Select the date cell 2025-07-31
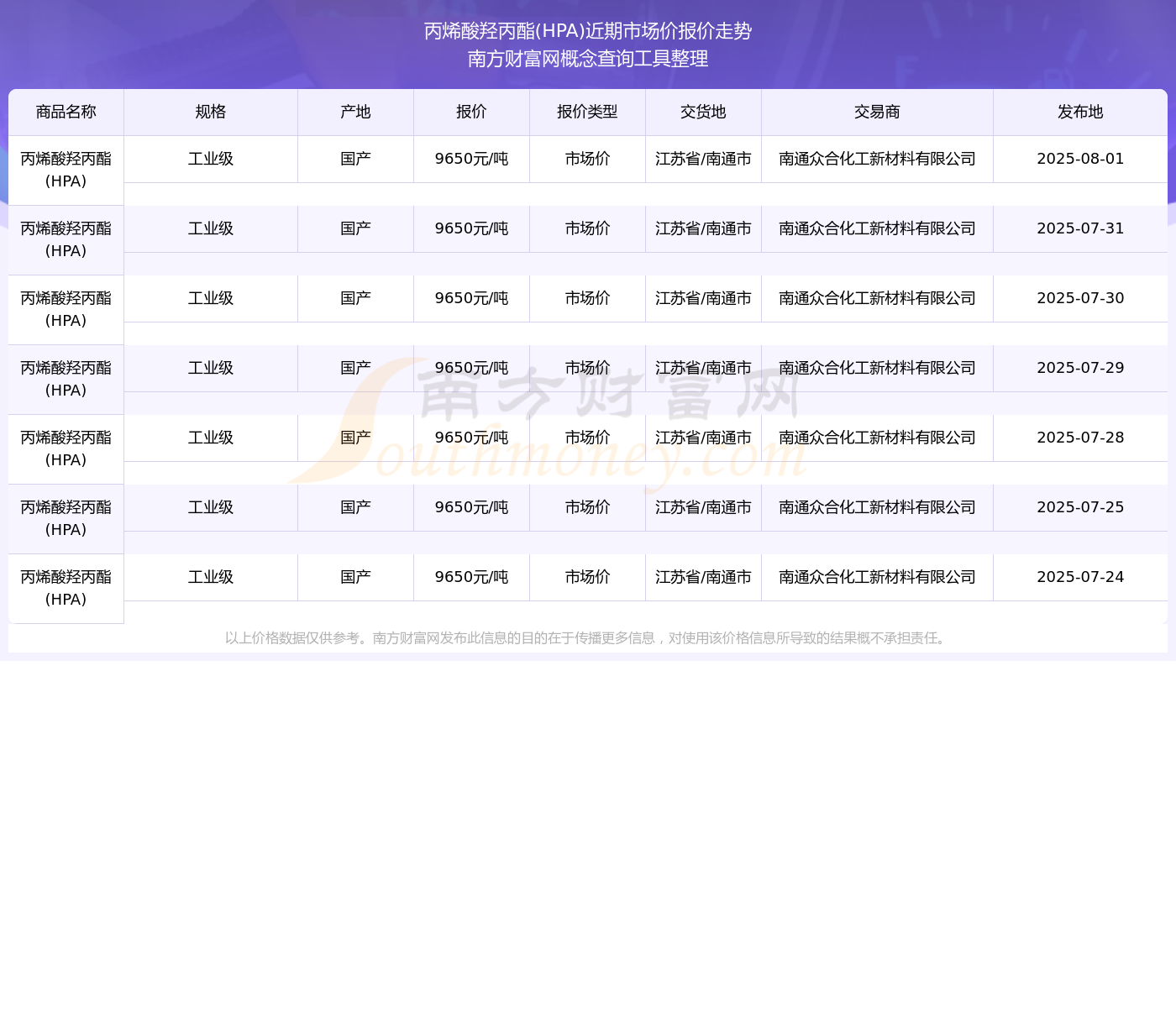The width and height of the screenshot is (1176, 1012). pyautogui.click(x=1080, y=228)
